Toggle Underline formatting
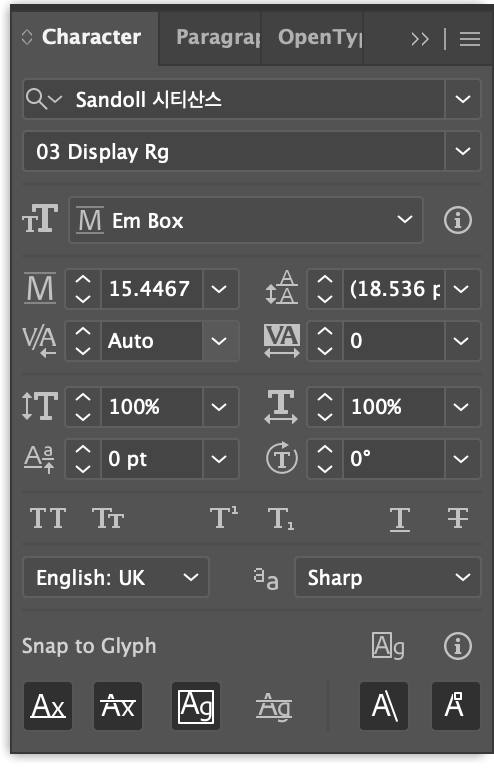494x768 pixels. [x=400, y=519]
